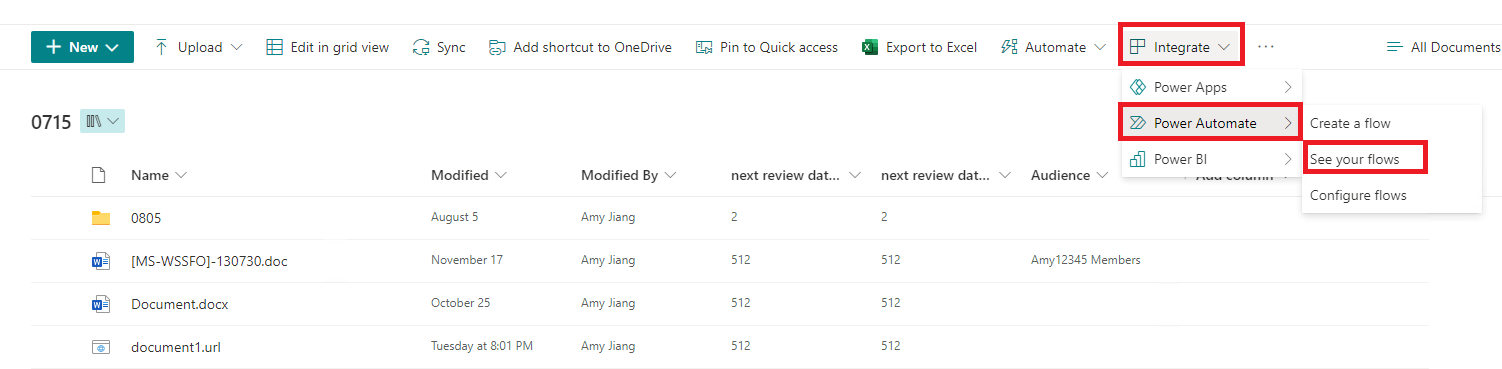Select See your flows

[1354, 159]
